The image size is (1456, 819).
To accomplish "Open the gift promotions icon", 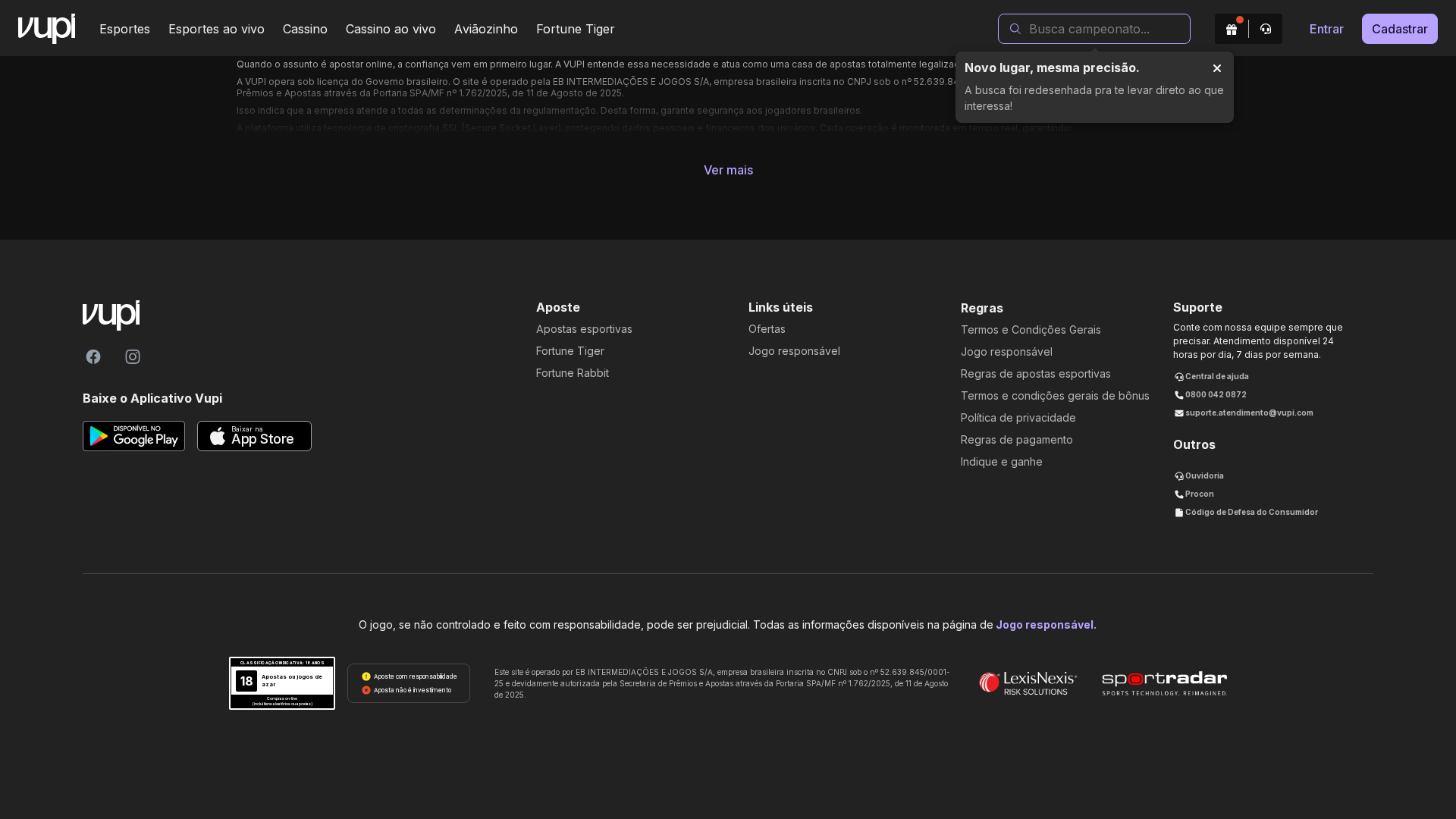I will pyautogui.click(x=1232, y=29).
